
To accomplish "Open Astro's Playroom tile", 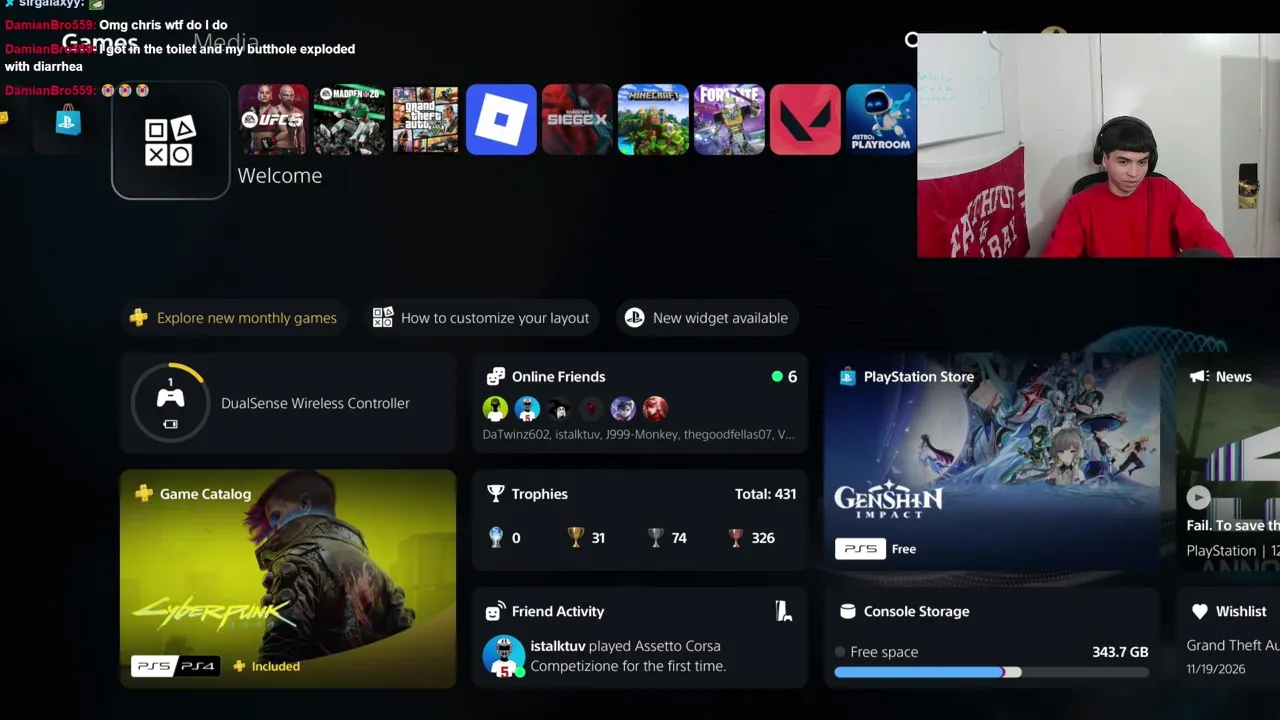I will [881, 120].
